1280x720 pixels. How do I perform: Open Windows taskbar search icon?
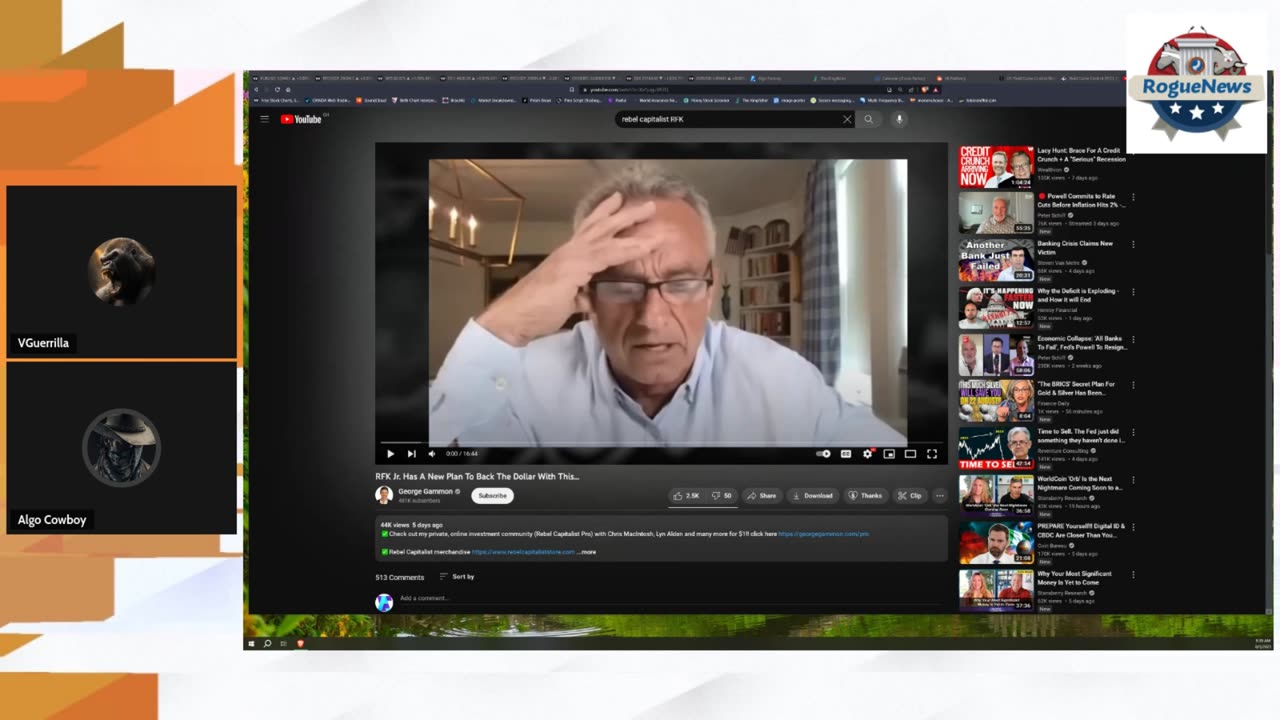pos(267,643)
